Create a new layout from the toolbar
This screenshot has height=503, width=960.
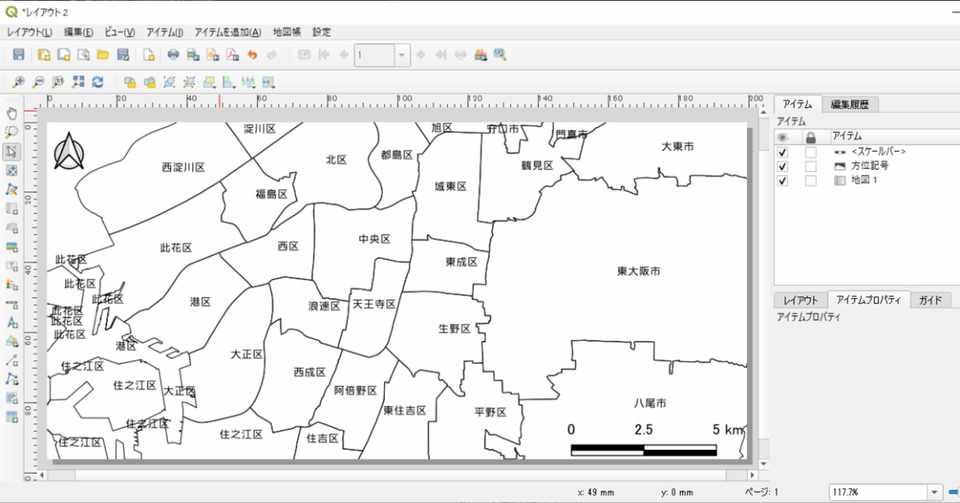coord(44,54)
